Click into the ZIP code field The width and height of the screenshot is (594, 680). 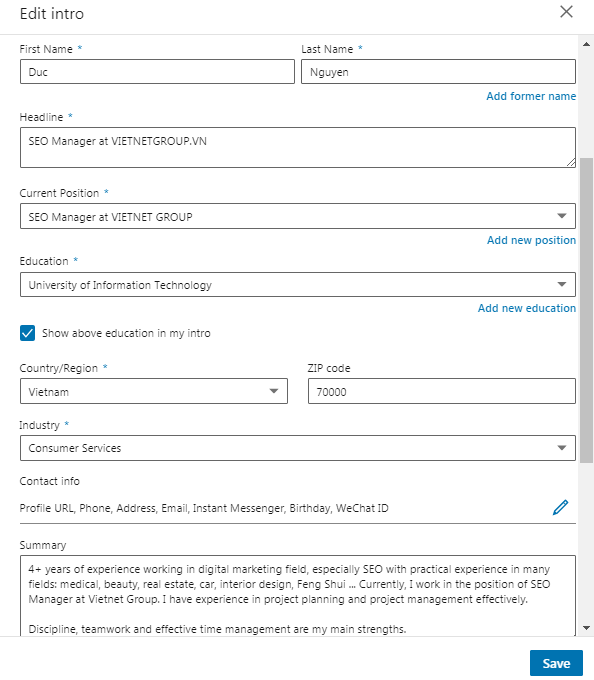442,391
